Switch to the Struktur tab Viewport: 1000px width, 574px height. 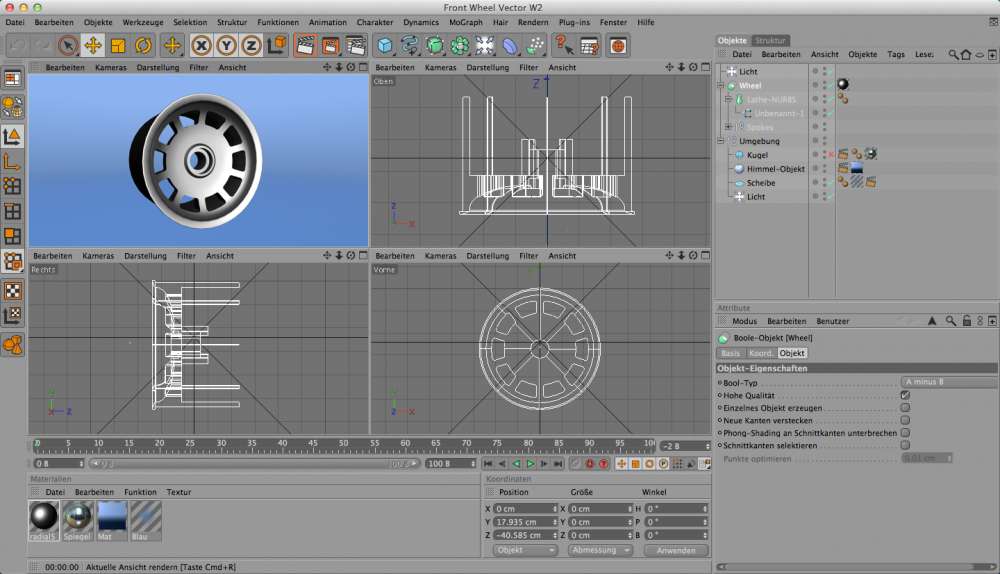point(771,40)
